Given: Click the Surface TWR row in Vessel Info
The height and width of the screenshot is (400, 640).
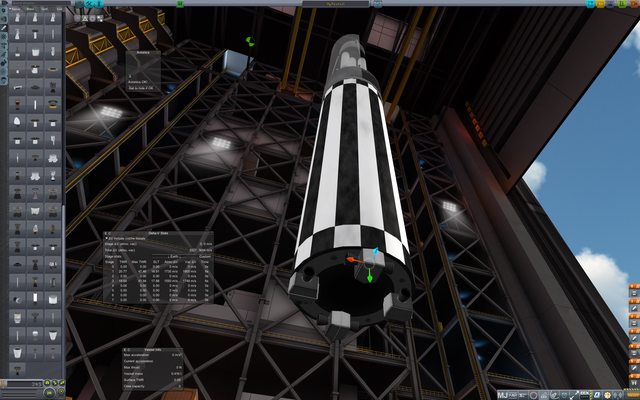Looking at the screenshot, I should point(152,380).
